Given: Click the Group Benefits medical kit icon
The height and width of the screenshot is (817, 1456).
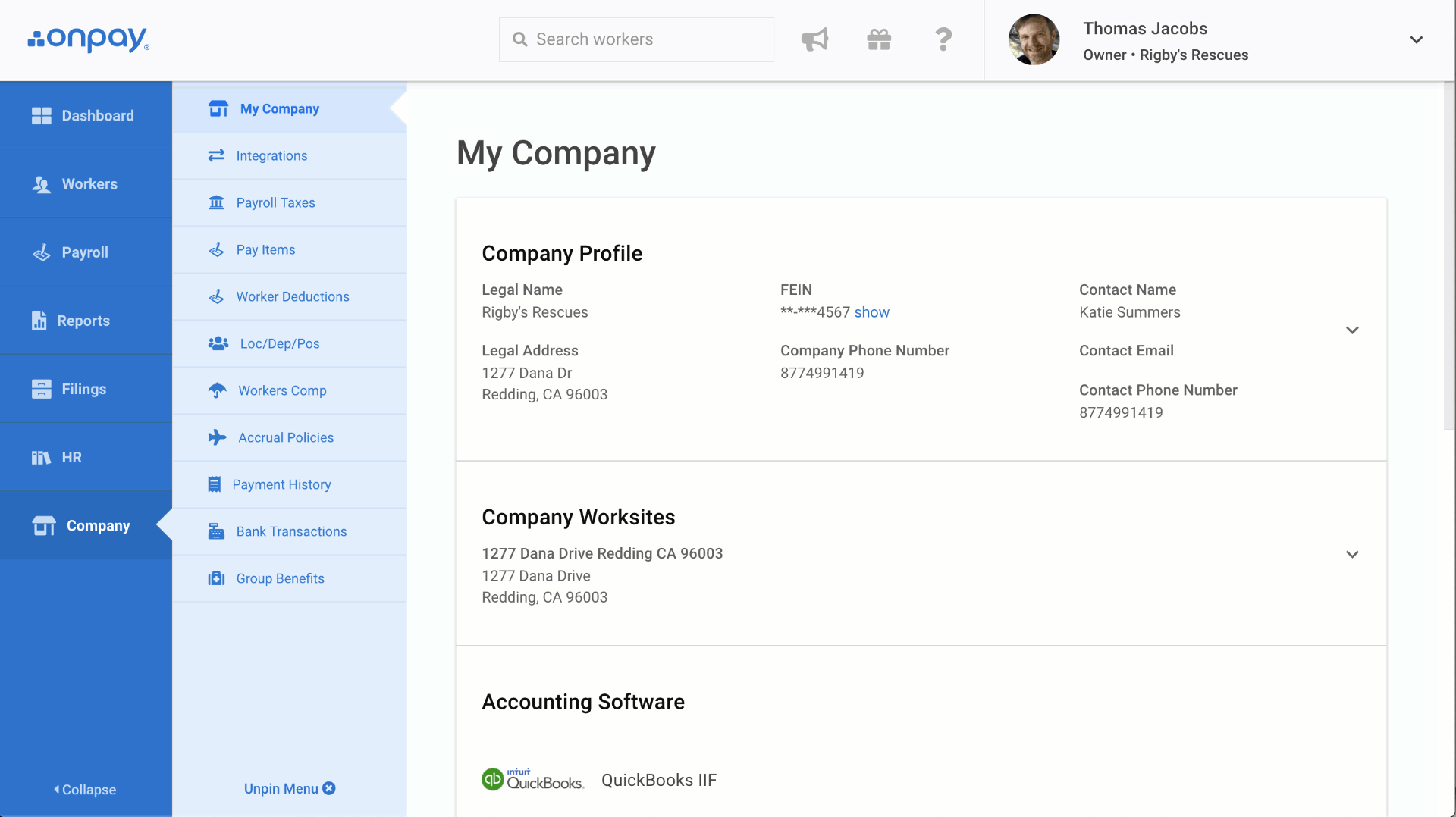Looking at the screenshot, I should pos(216,578).
